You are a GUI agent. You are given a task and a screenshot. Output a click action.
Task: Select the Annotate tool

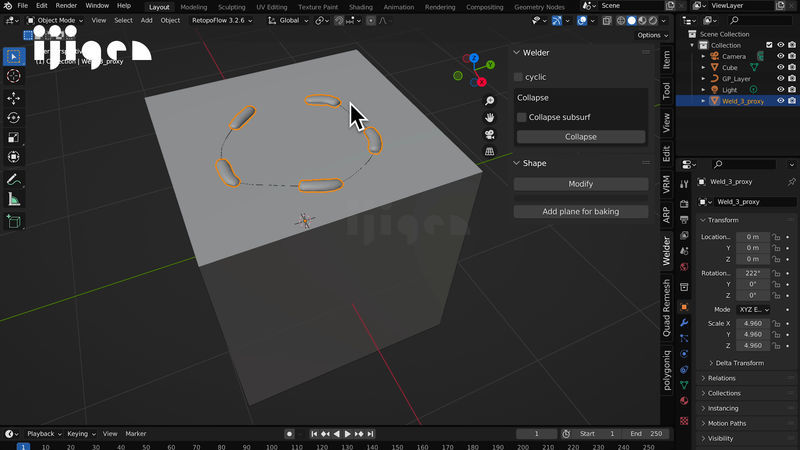14,180
